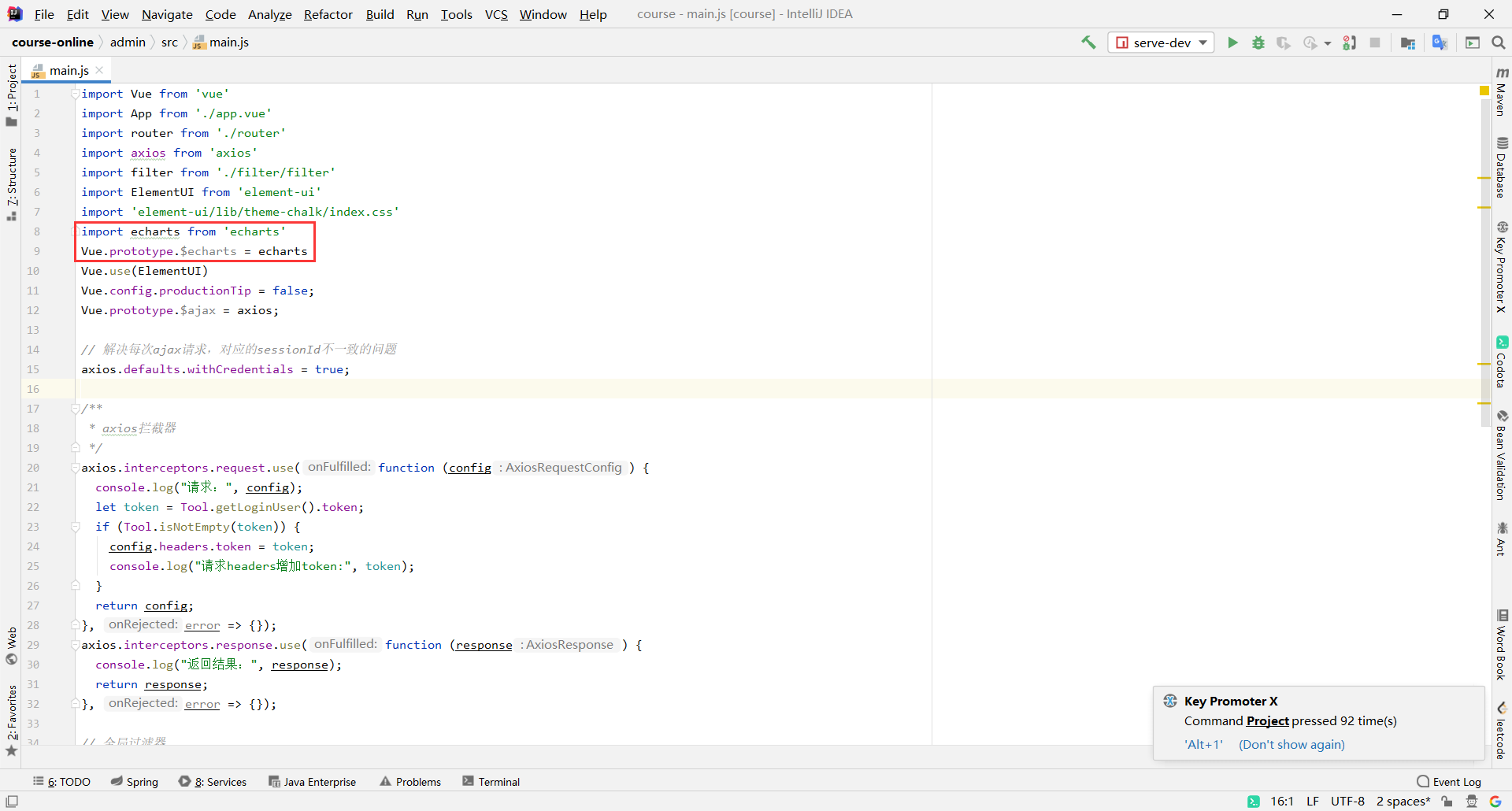Open Project breadcrumb link admin

click(126, 42)
